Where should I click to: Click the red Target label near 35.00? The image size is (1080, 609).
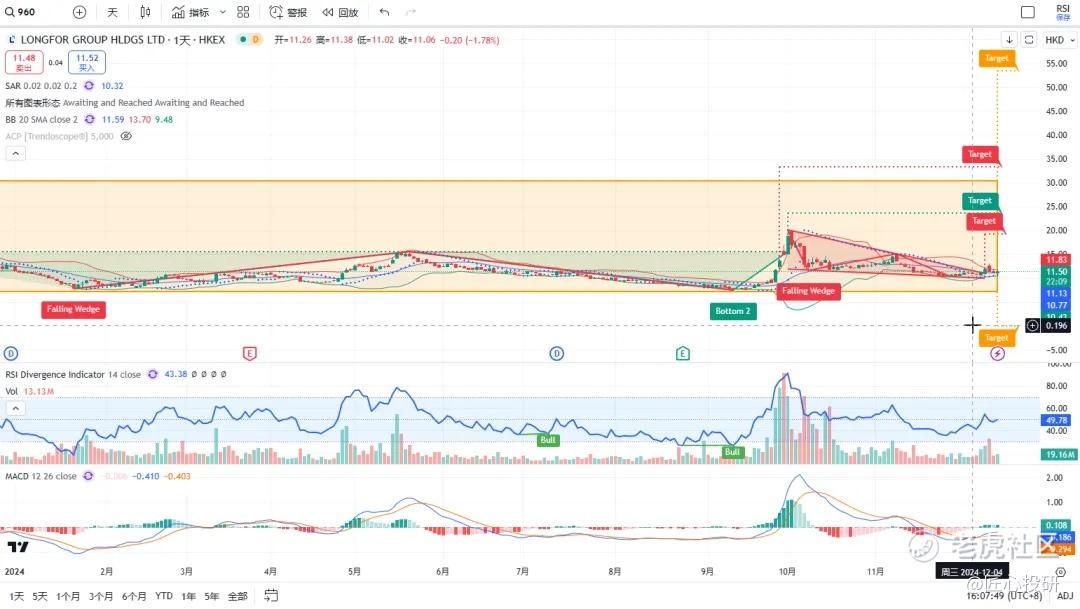click(x=979, y=154)
